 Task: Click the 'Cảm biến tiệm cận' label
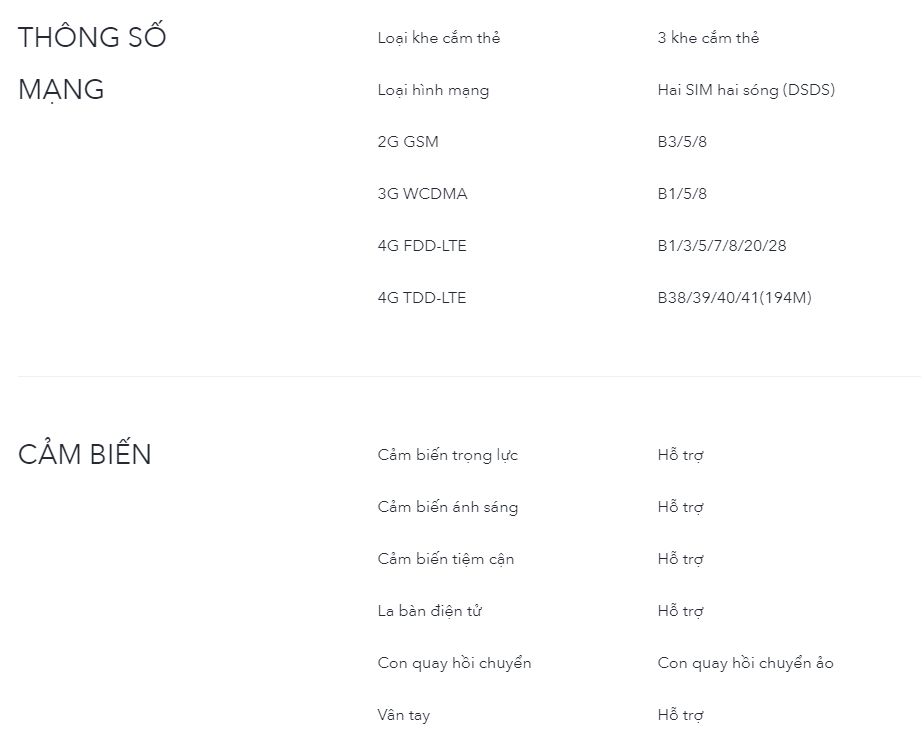tap(446, 559)
